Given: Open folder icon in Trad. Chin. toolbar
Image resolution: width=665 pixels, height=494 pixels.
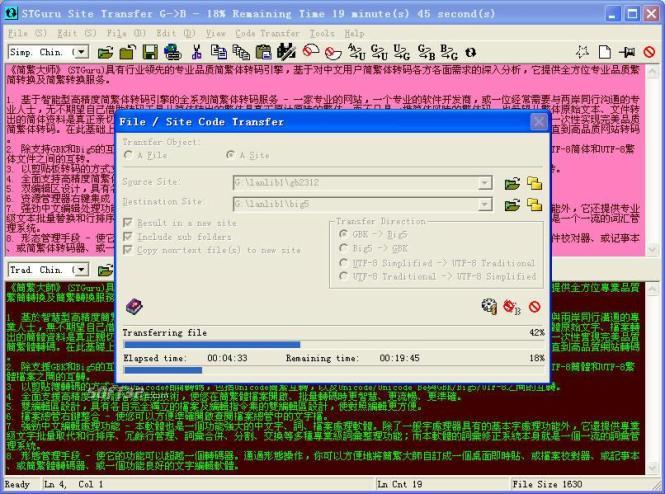Looking at the screenshot, I should [x=105, y=270].
